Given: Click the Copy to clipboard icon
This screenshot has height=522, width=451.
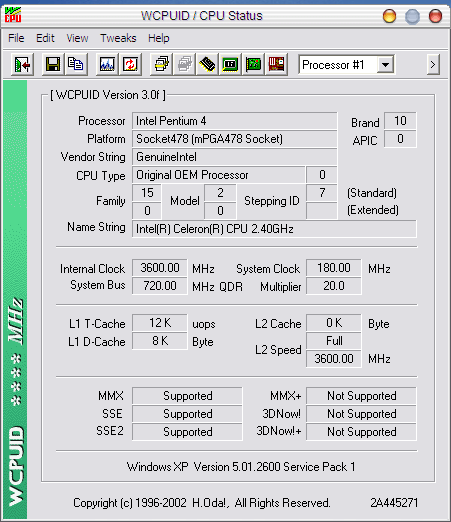Looking at the screenshot, I should [x=76, y=64].
